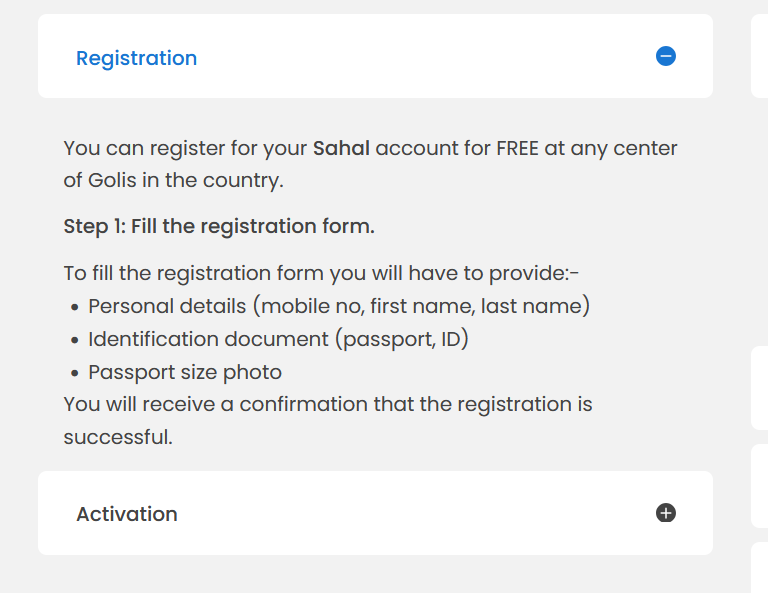Click the Step 1 heading text
768x593 pixels.
[219, 226]
